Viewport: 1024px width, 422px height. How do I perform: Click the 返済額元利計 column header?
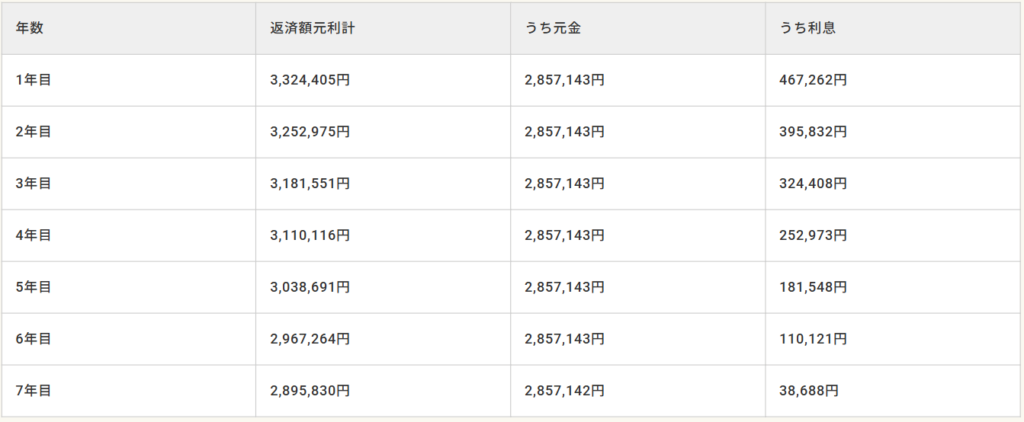(x=313, y=28)
